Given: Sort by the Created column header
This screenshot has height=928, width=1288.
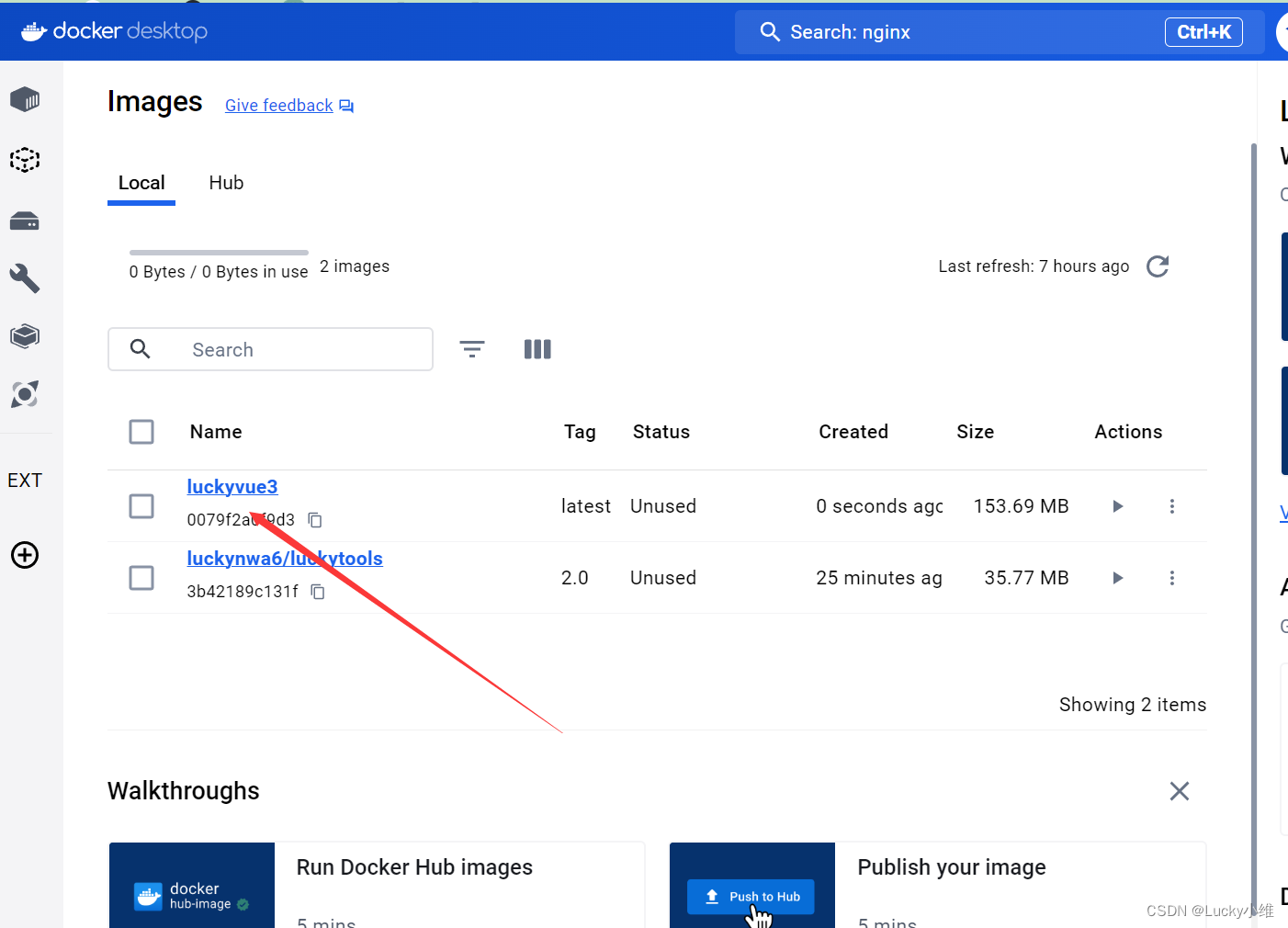Looking at the screenshot, I should coord(853,432).
